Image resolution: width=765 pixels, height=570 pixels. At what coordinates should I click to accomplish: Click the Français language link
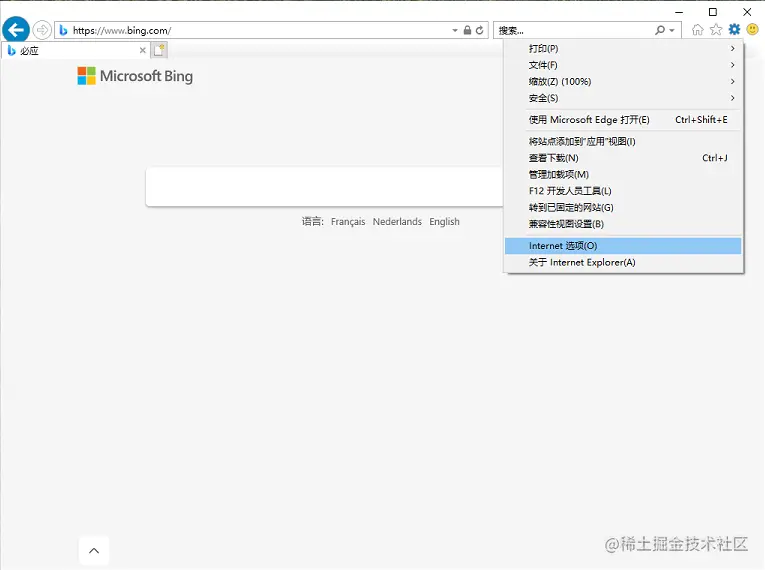coord(348,222)
